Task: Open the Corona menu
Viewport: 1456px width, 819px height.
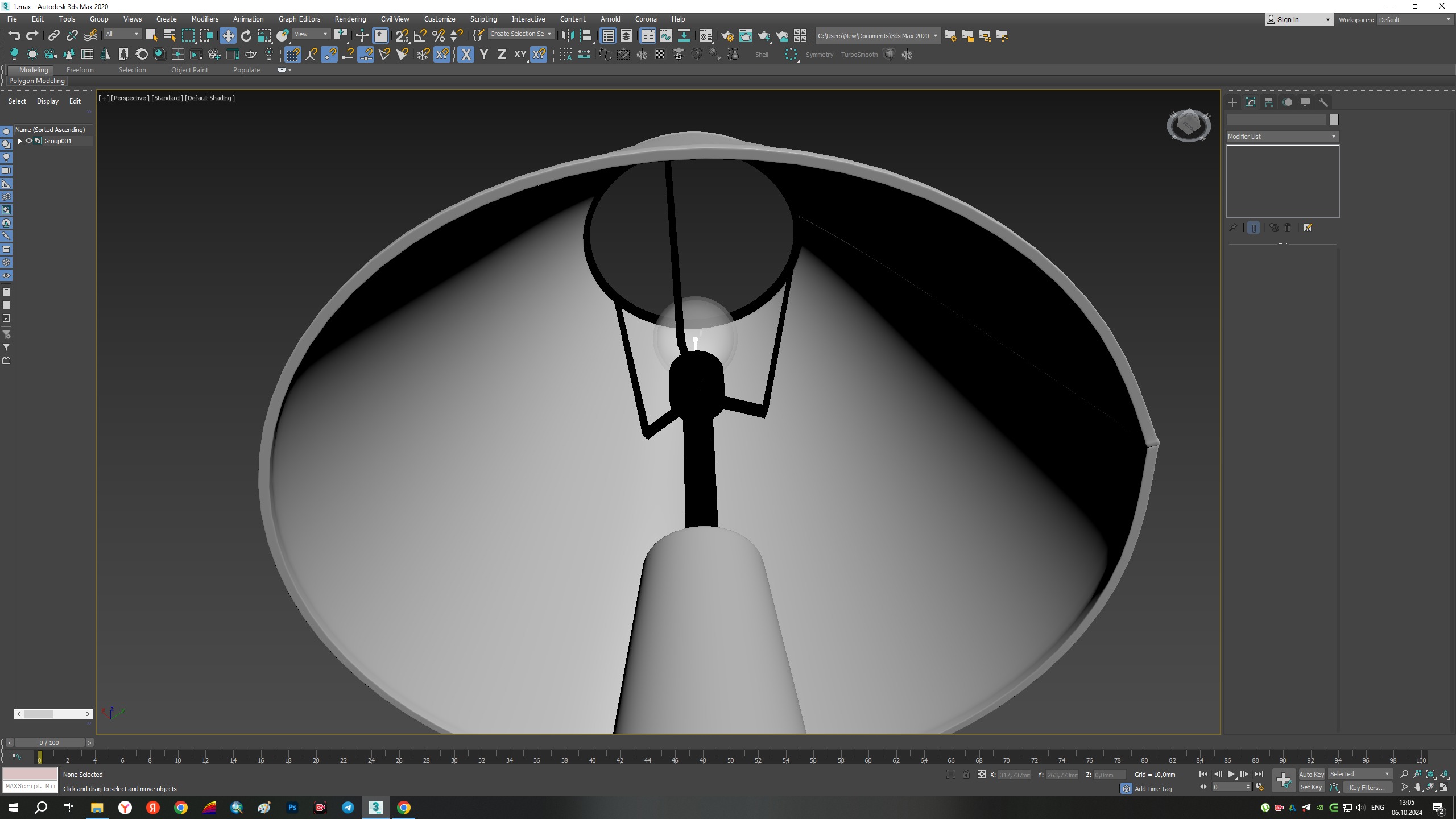Action: click(646, 19)
